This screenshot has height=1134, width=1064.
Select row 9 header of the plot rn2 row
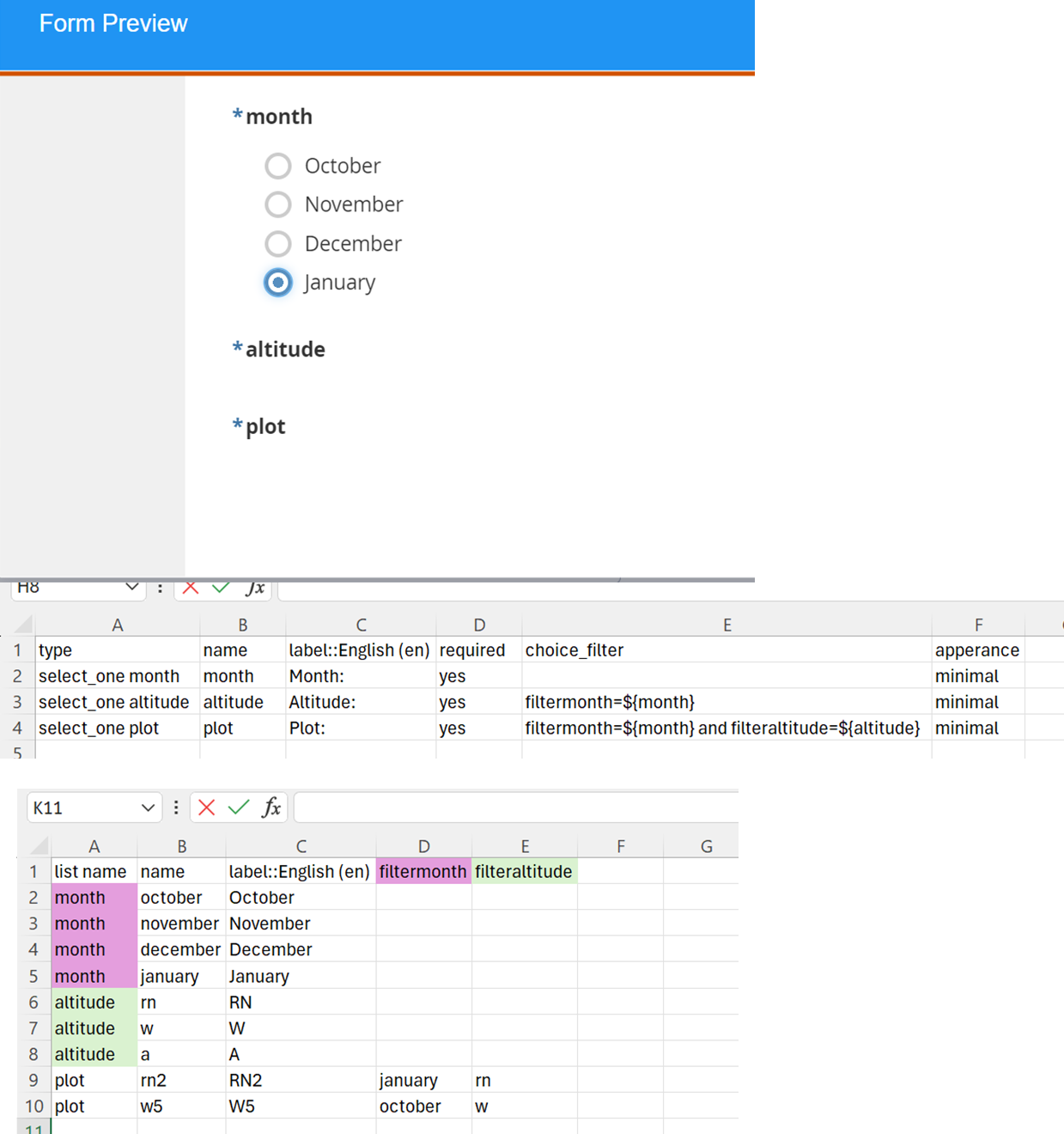click(x=33, y=1080)
